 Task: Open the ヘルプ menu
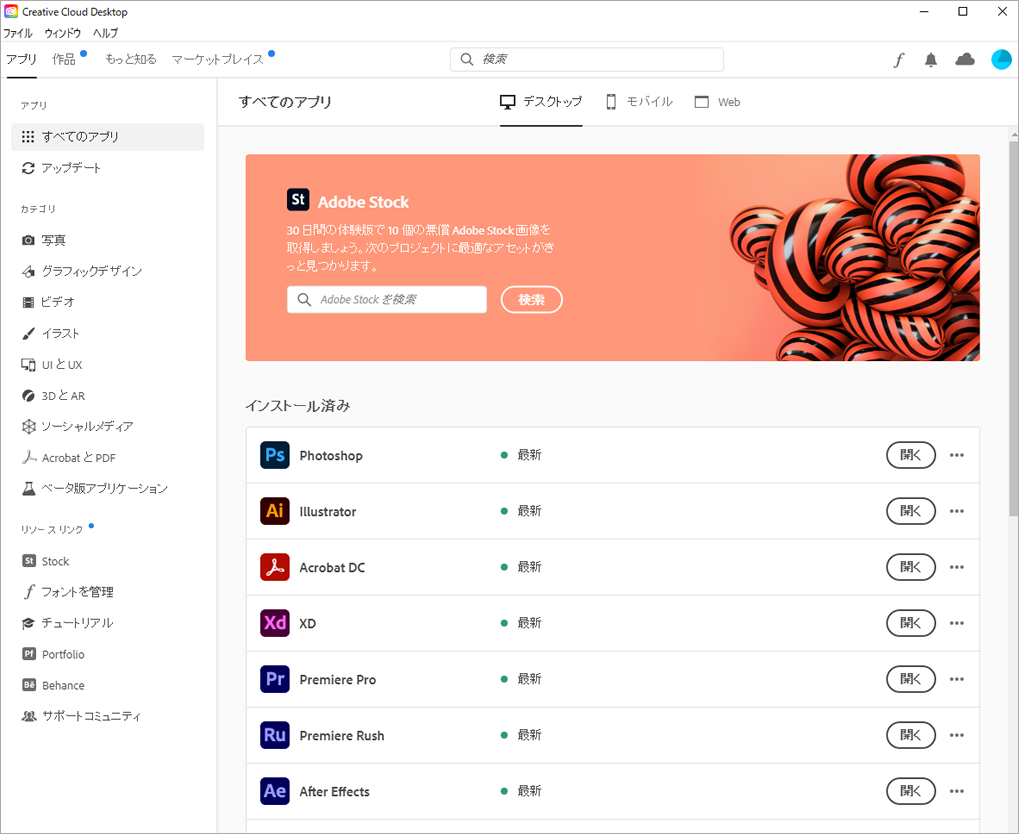[x=105, y=33]
